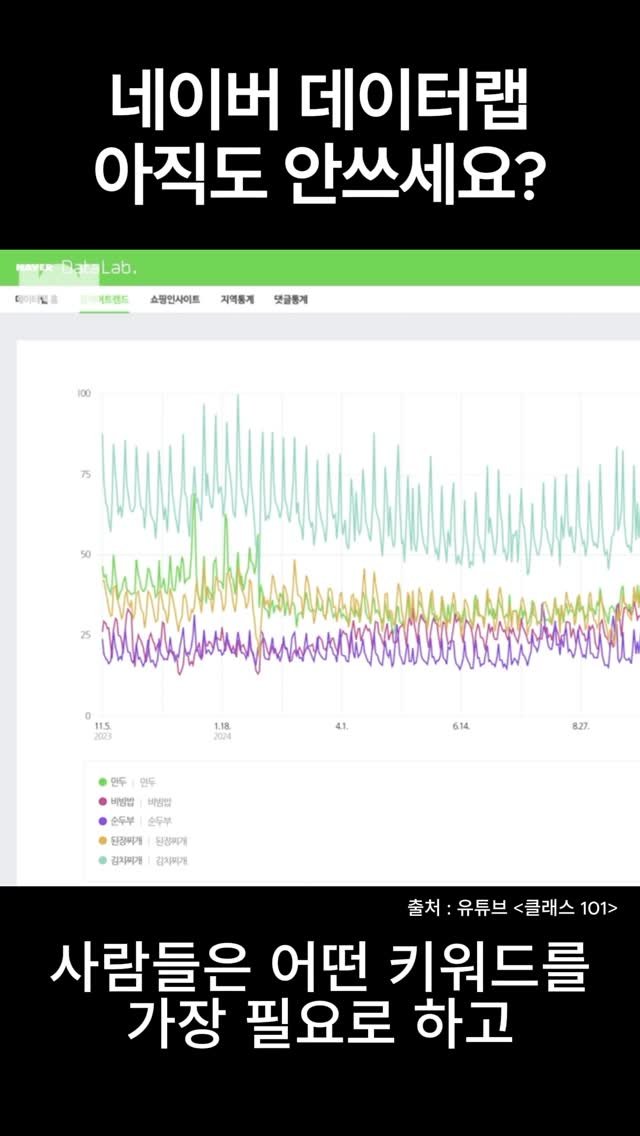Screen dimensions: 640x1136
Task: Click the 8.27. date on the x-axis
Action: [580, 726]
